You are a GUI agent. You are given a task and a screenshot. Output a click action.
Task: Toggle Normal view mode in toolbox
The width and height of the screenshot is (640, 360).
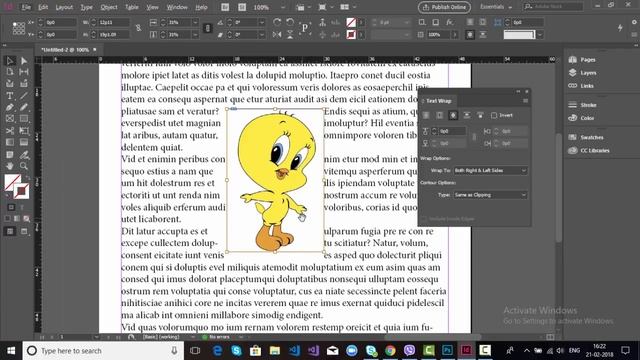click(10, 231)
